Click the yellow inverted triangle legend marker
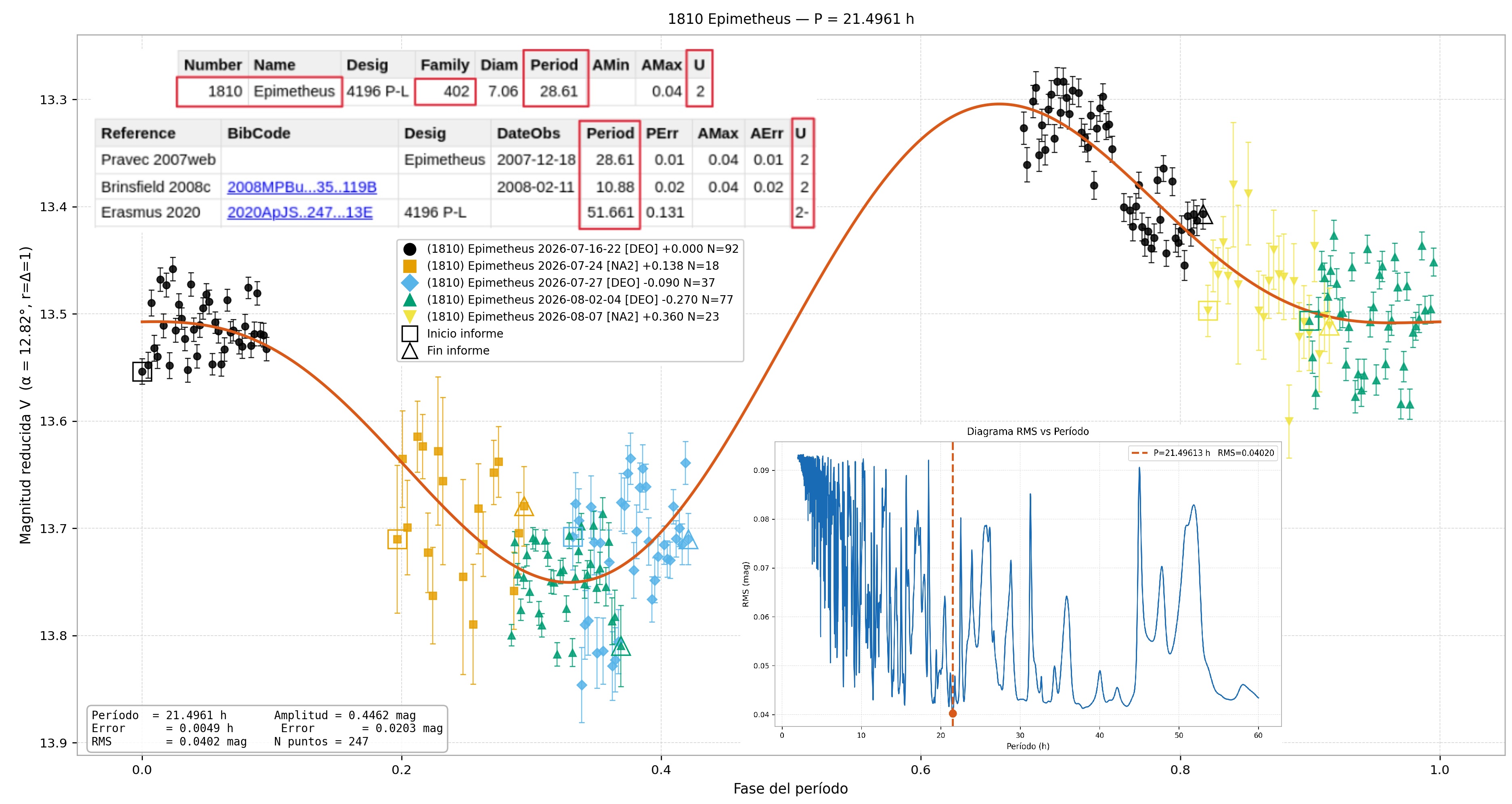The image size is (1512, 804). click(410, 317)
